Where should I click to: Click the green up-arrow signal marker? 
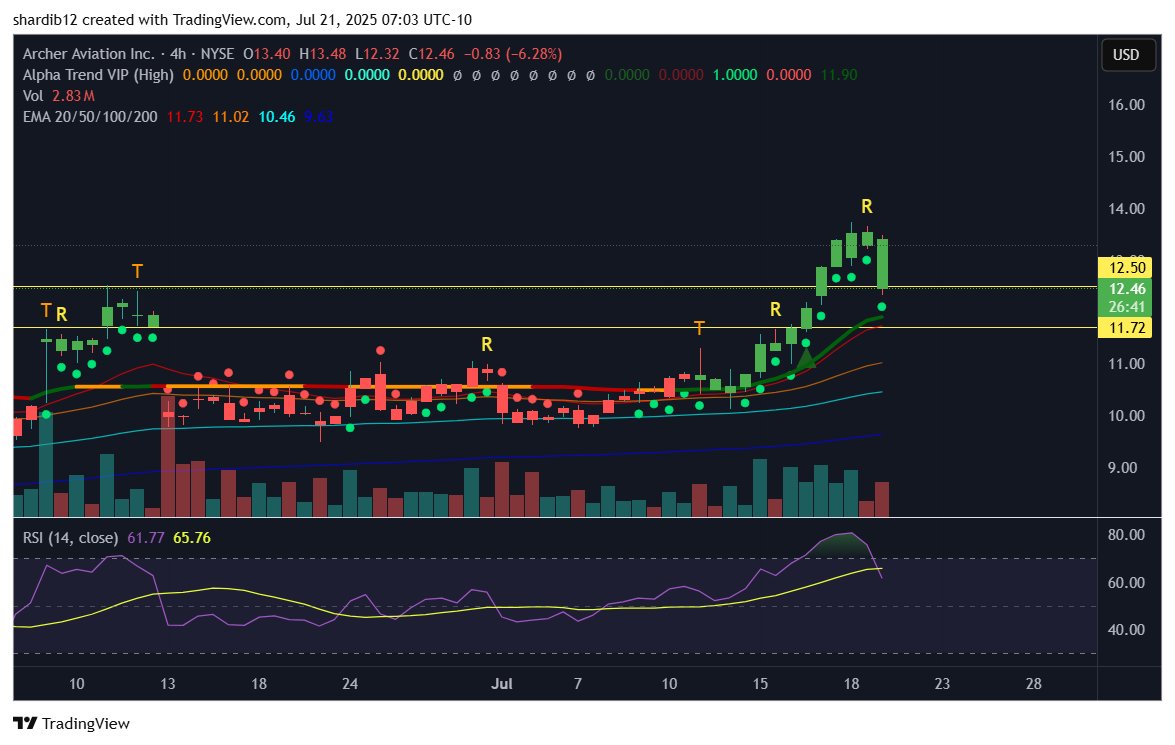click(x=806, y=358)
